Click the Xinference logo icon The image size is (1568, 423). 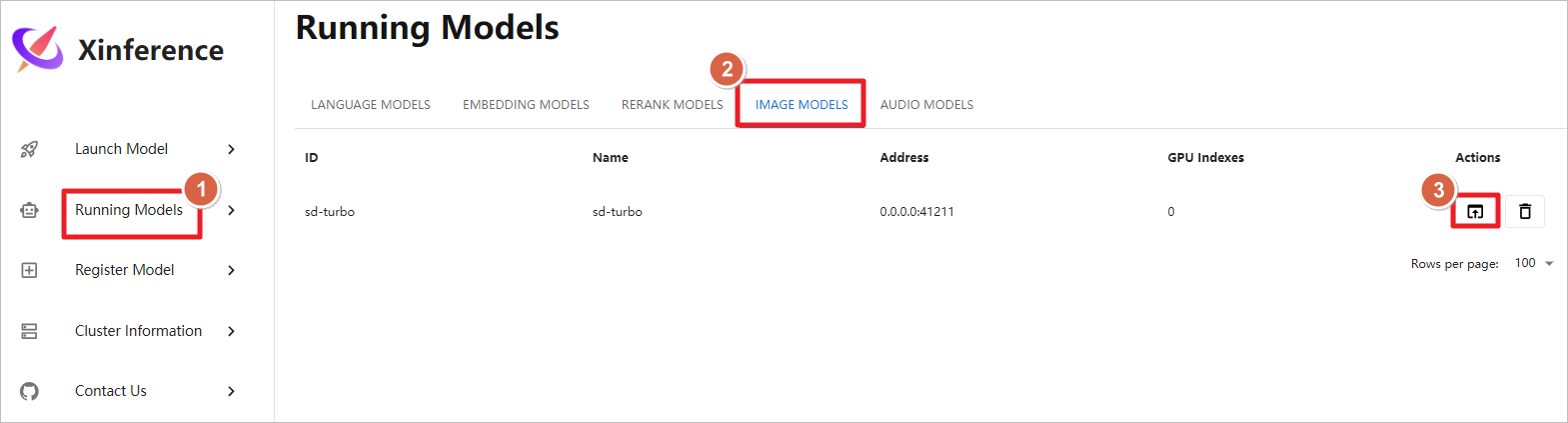pos(37,48)
